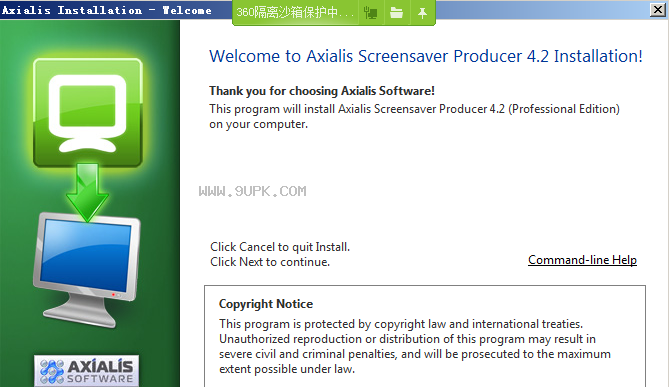Click the 'severe civil and criminal penalties' line
Viewport: 669px width, 387px height.
pos(415,354)
